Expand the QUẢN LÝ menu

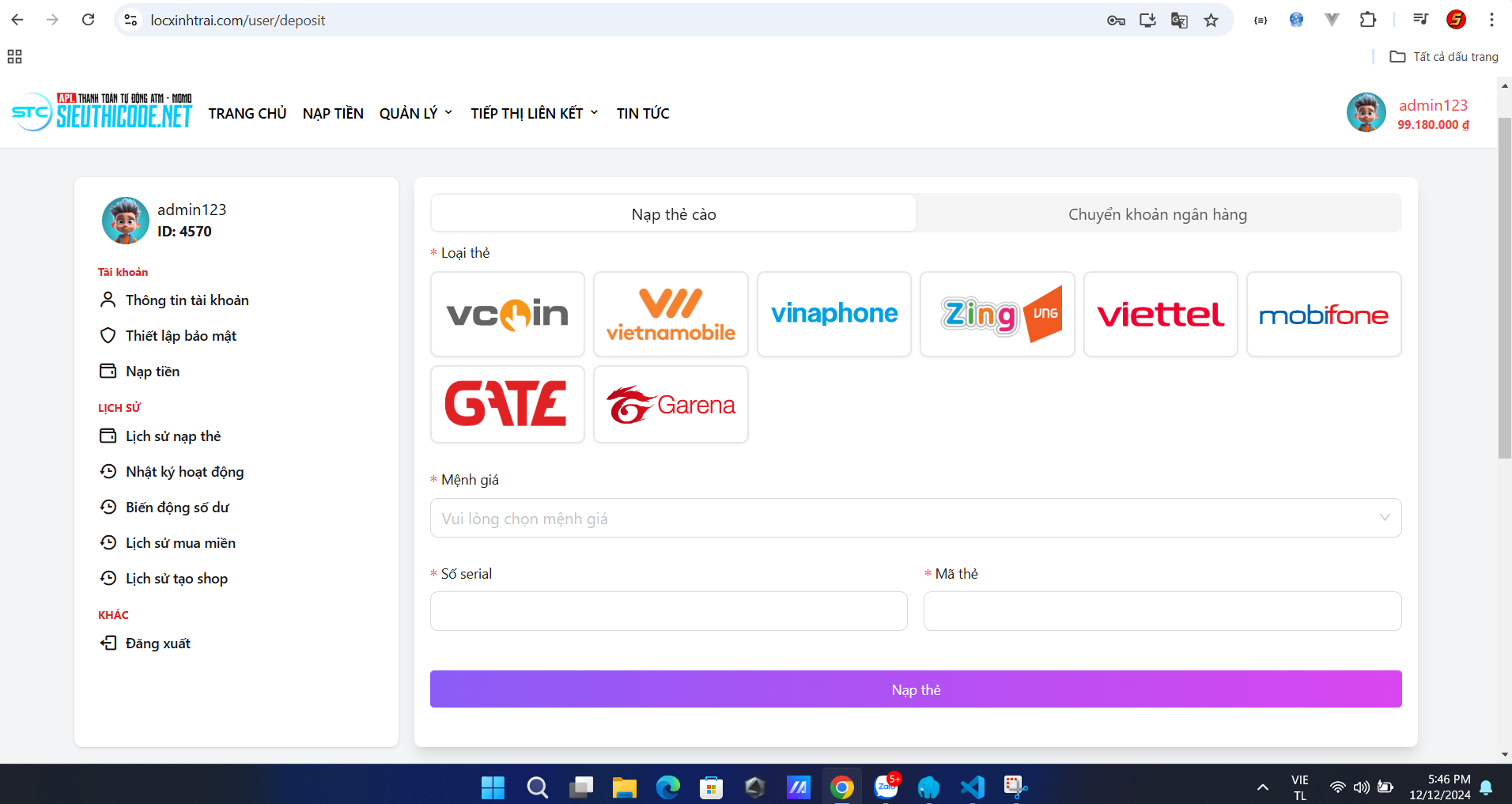click(416, 113)
